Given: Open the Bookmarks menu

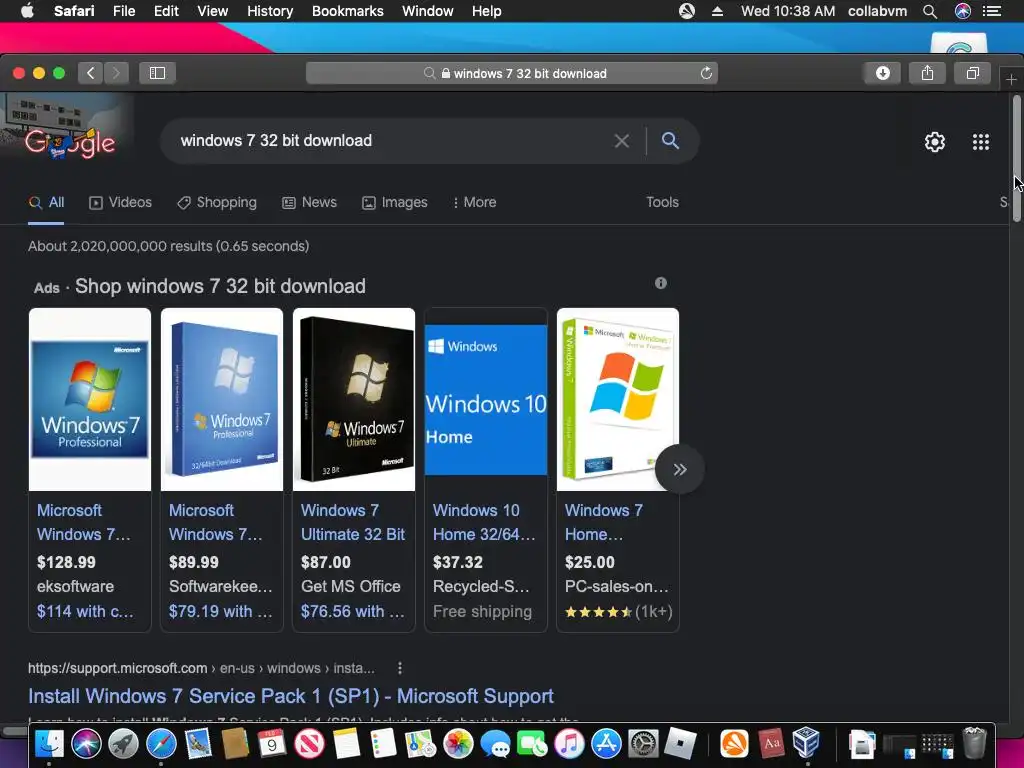Looking at the screenshot, I should (x=347, y=11).
